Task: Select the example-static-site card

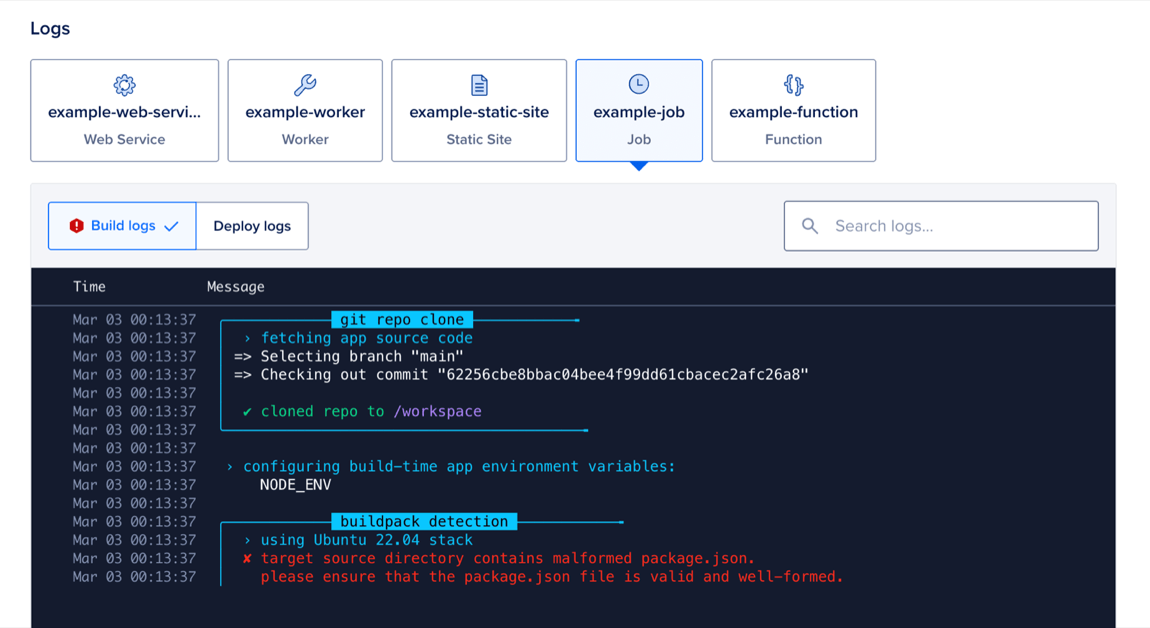Action: point(478,111)
